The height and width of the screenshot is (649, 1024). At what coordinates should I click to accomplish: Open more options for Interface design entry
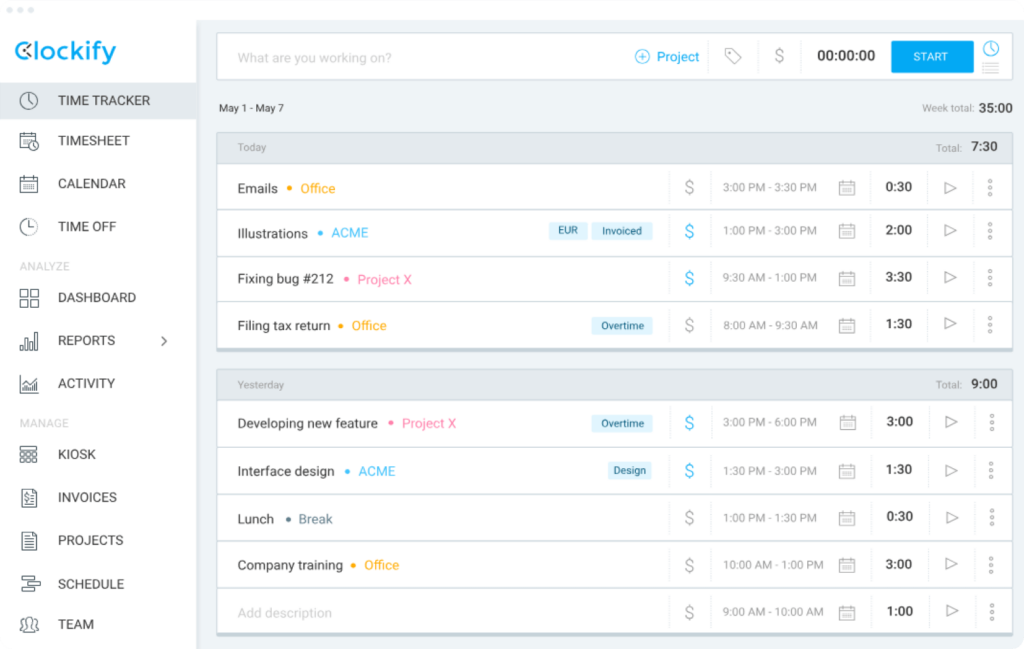coord(991,470)
